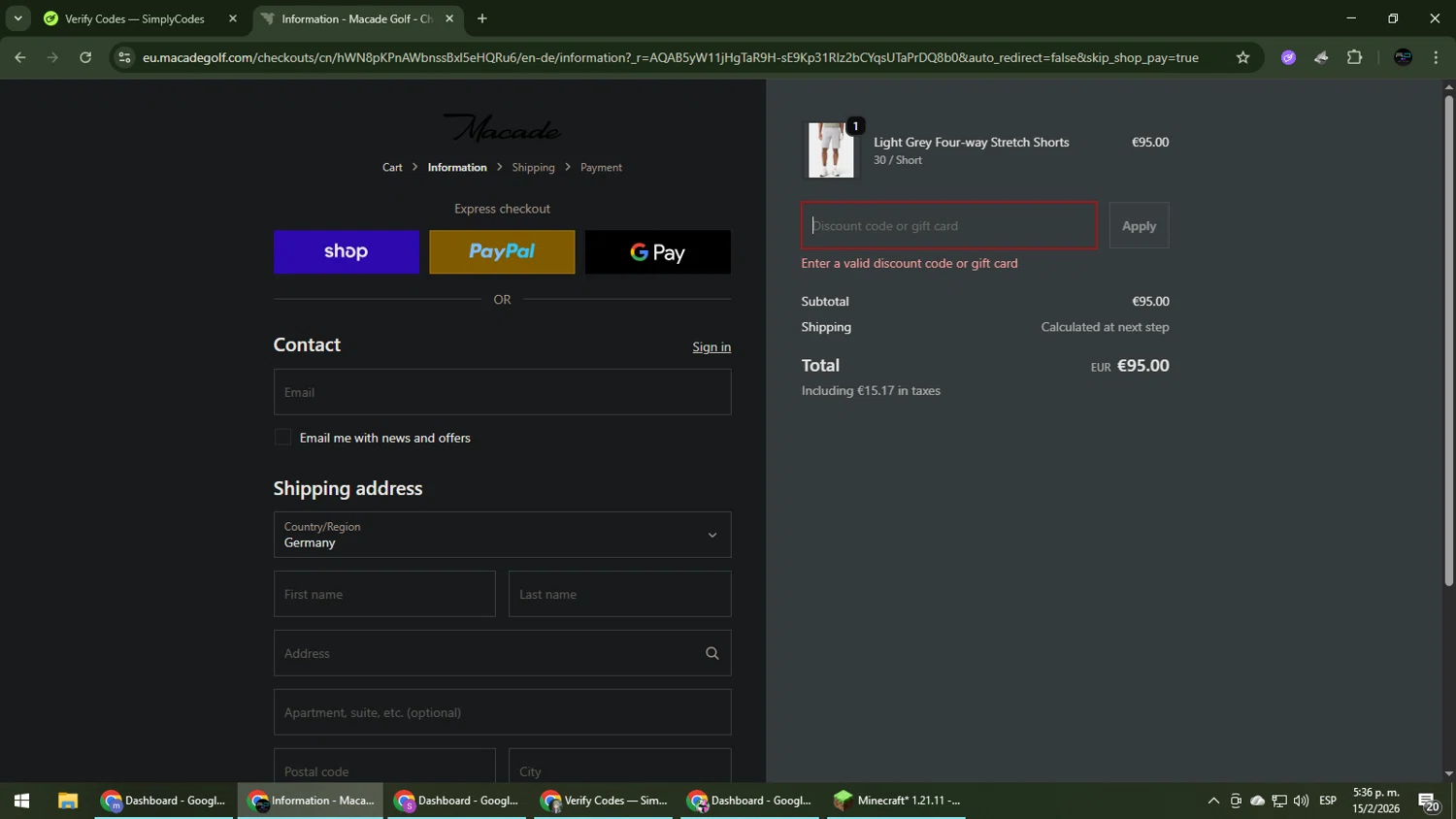Go forward to the next page
This screenshot has height=819, width=1456.
tap(52, 57)
